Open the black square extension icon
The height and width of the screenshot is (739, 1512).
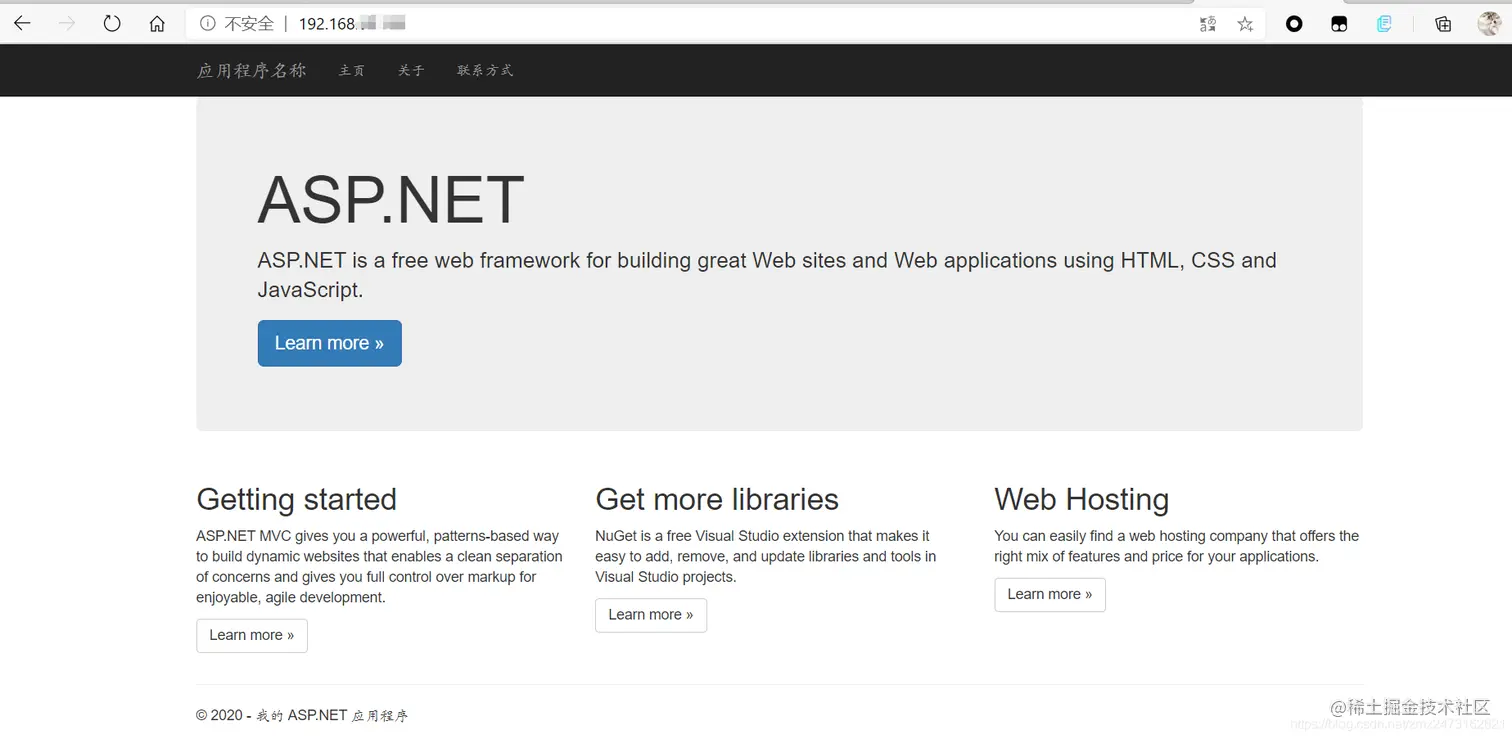[1339, 24]
